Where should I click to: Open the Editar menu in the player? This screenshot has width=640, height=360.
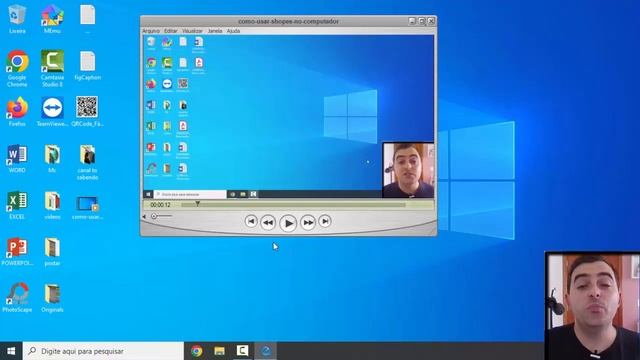click(171, 31)
